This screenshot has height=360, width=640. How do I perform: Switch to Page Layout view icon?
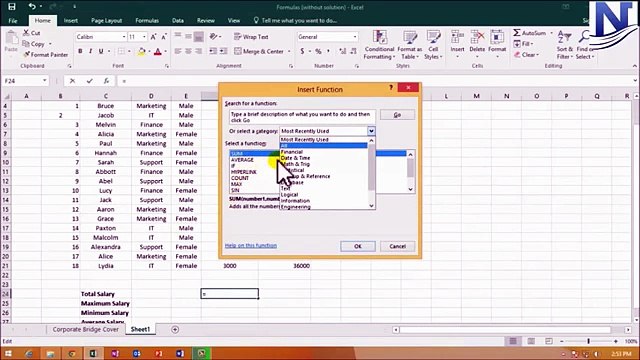click(x=531, y=341)
